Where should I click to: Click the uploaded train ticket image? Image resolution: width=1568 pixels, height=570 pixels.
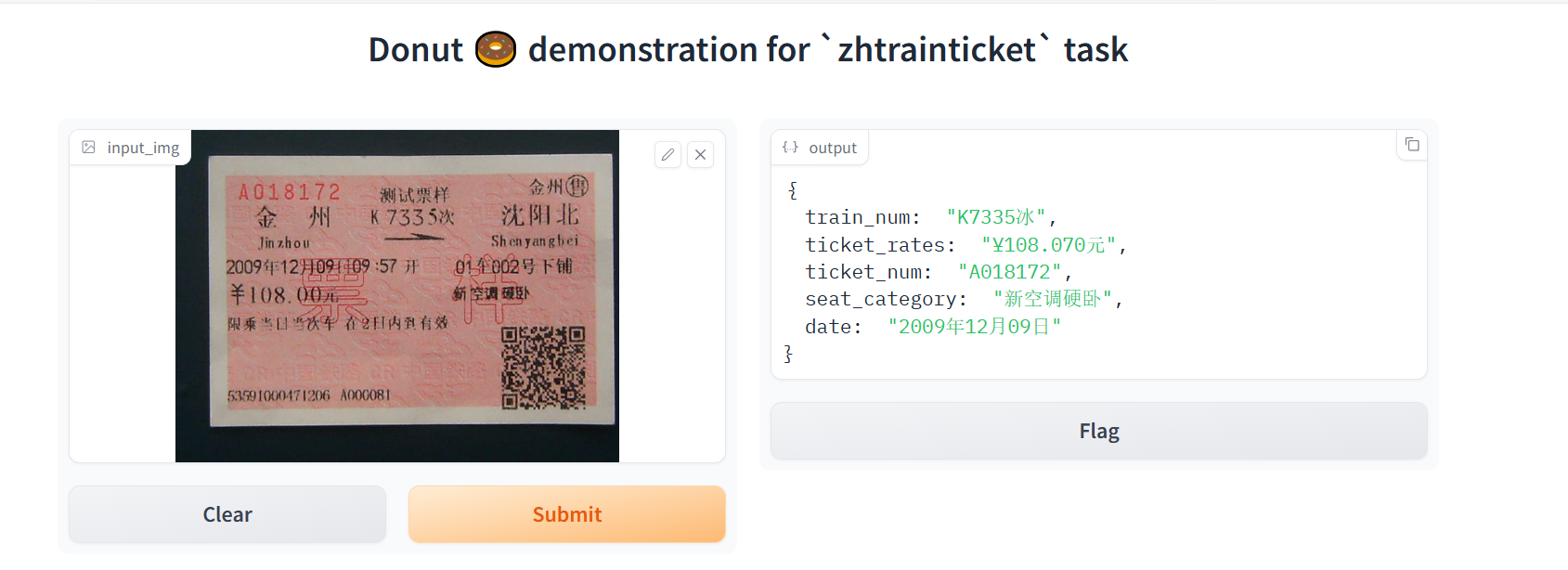pyautogui.click(x=397, y=295)
